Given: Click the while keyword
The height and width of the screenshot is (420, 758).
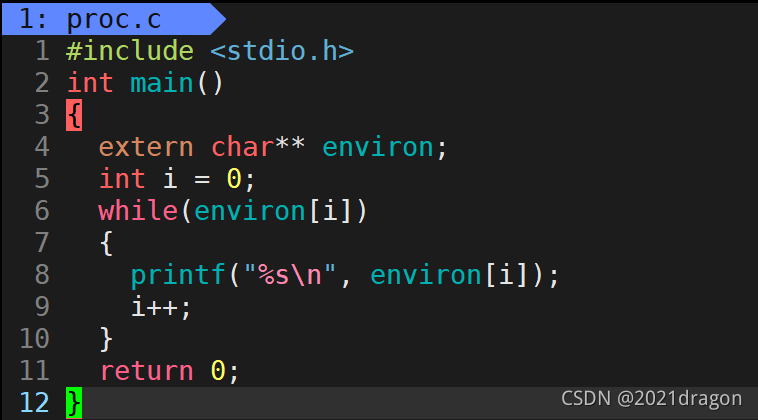Looking at the screenshot, I should point(138,211).
